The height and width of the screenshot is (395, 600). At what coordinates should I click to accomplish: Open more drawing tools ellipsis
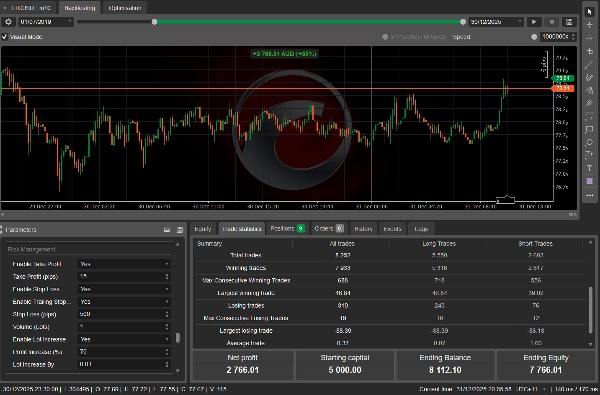(589, 195)
